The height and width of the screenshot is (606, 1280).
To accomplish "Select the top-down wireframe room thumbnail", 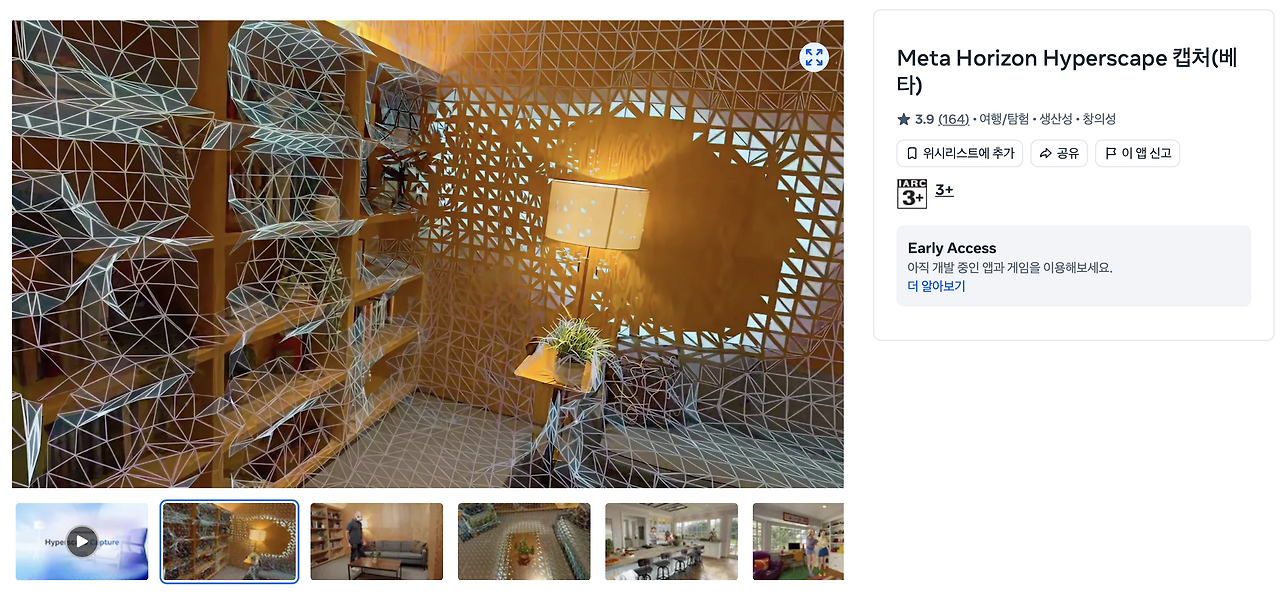I will pos(524,542).
